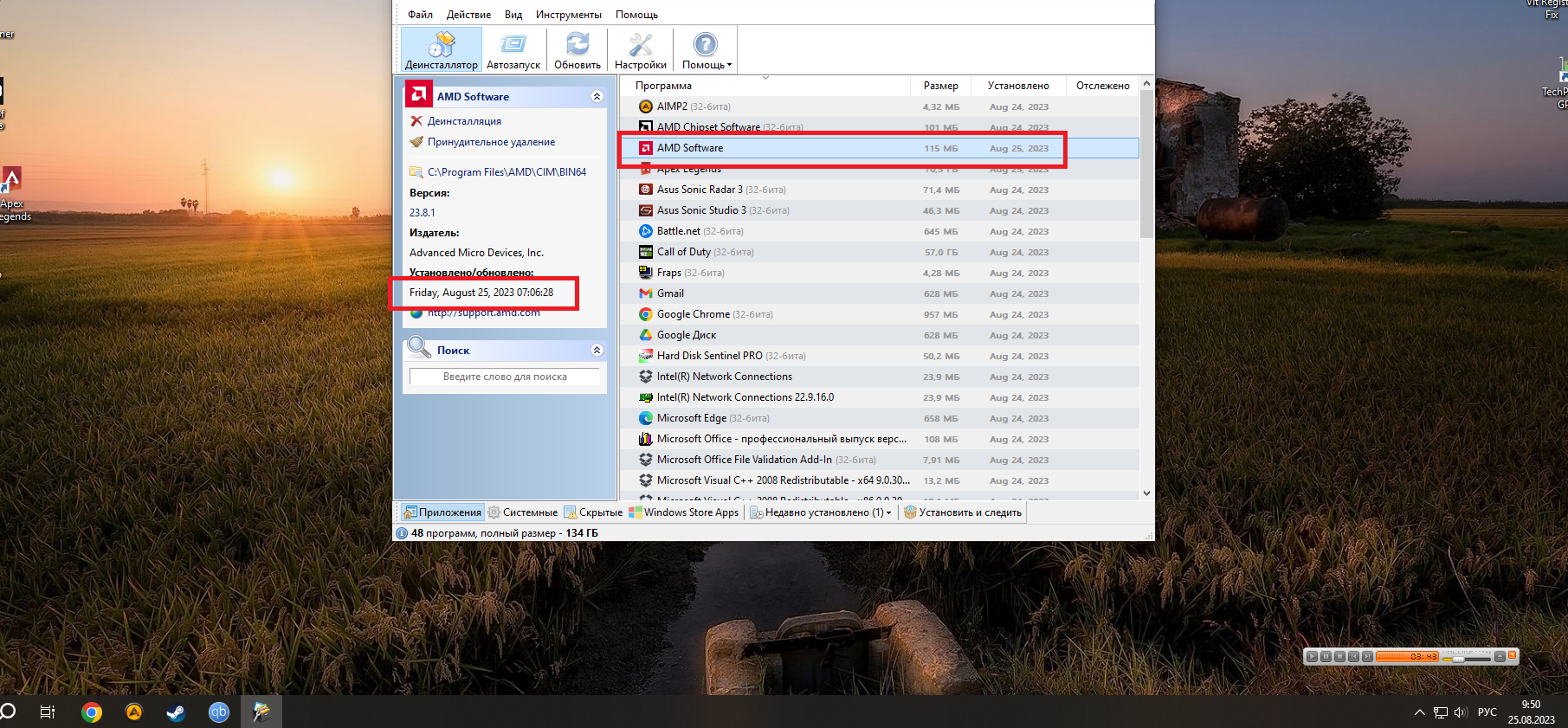Click the search field Введите слово для поиска
This screenshot has width=1568, height=728.
coord(505,377)
